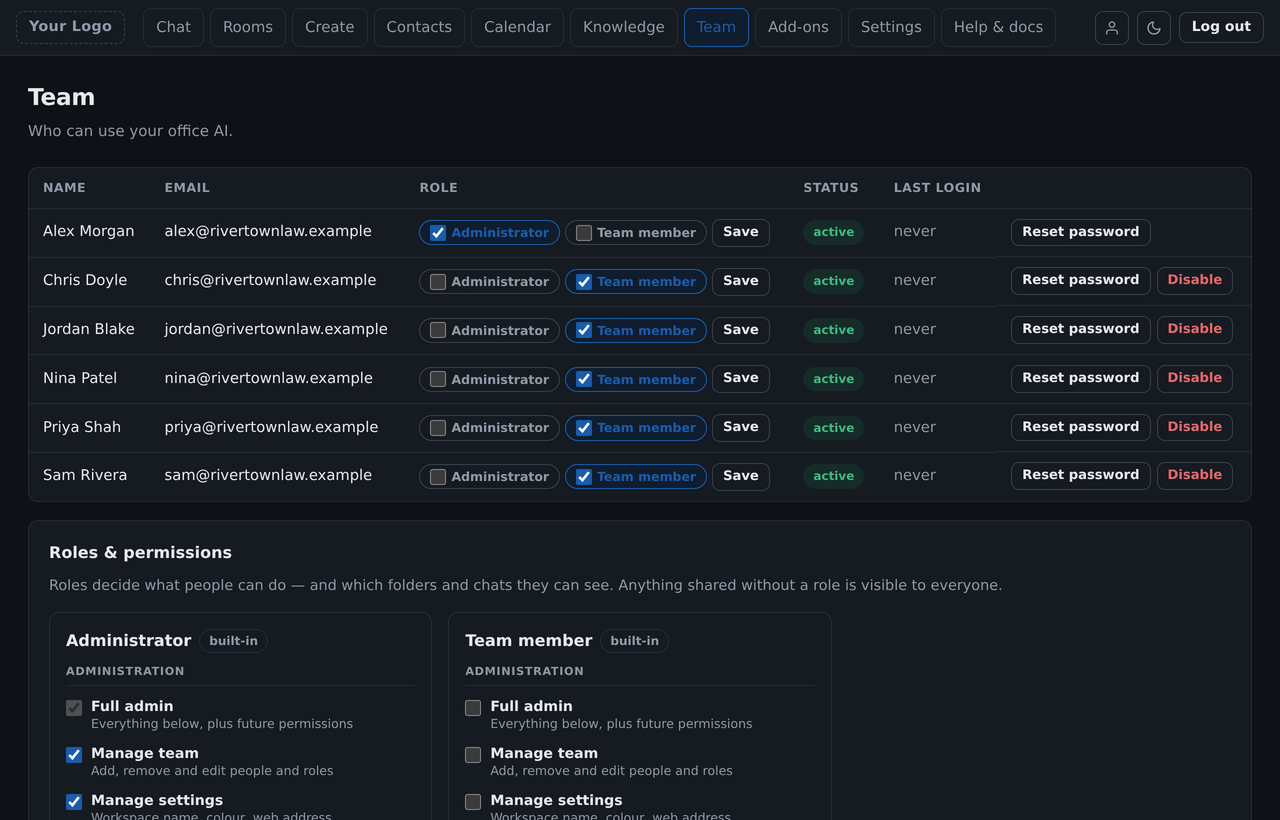Uncheck Team member for Sam Rivera
The height and width of the screenshot is (820, 1280).
coord(584,477)
